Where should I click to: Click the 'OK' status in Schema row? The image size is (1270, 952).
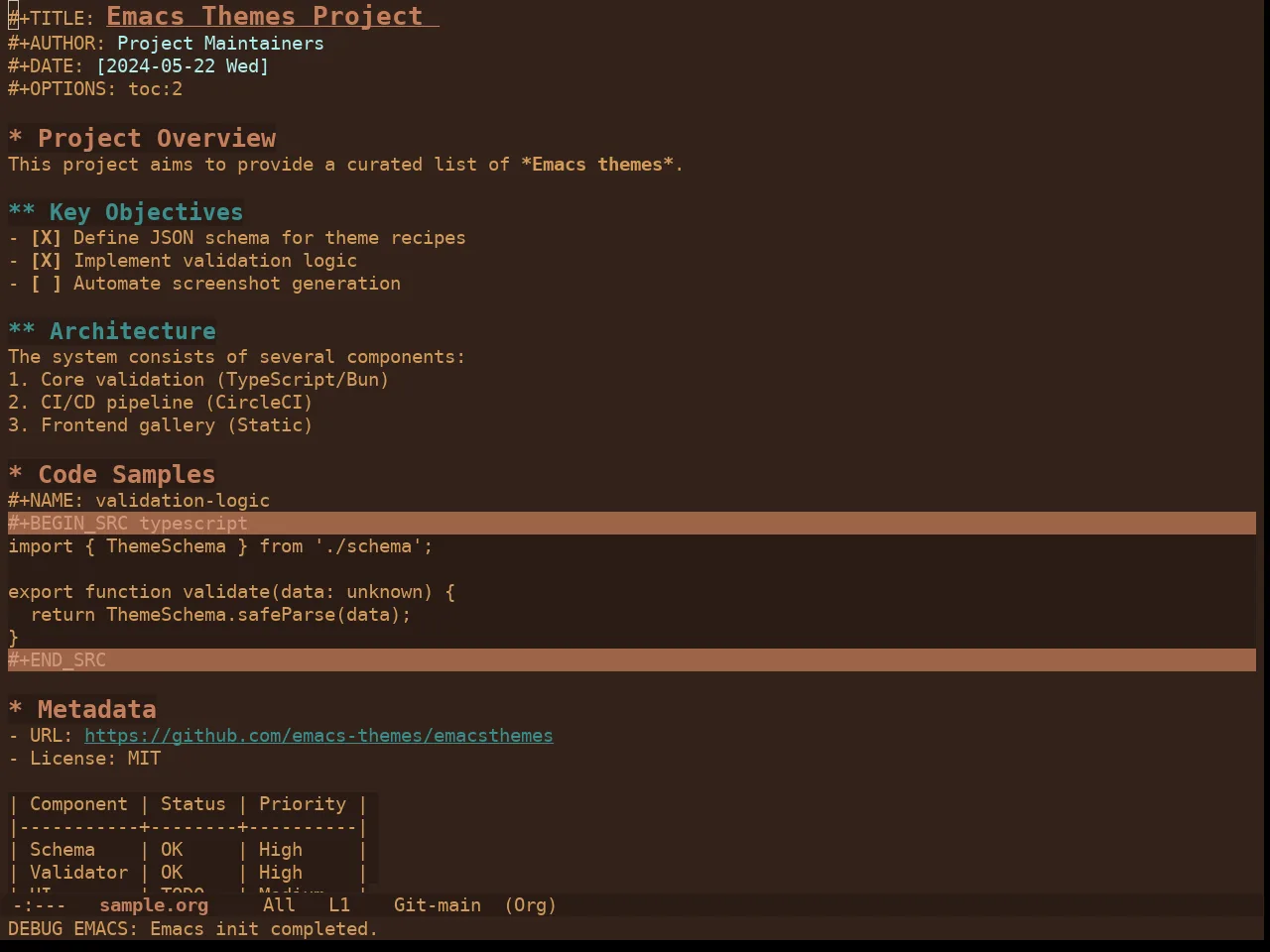pyautogui.click(x=172, y=850)
